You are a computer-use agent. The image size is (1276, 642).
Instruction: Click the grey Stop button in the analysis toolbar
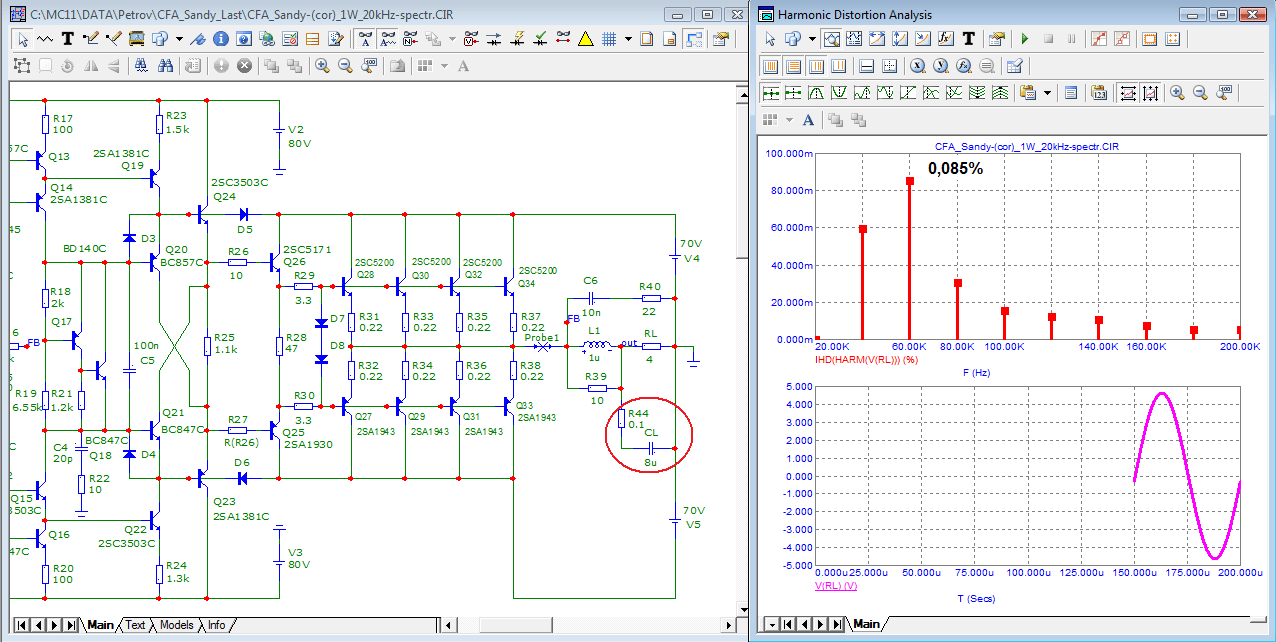coord(1048,39)
